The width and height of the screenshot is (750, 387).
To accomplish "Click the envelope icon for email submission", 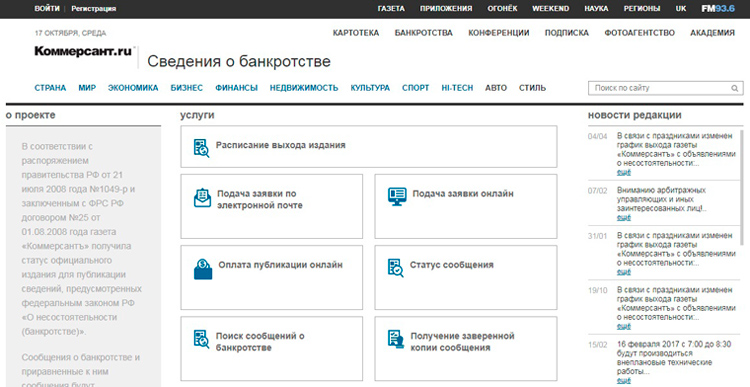I will tap(202, 198).
